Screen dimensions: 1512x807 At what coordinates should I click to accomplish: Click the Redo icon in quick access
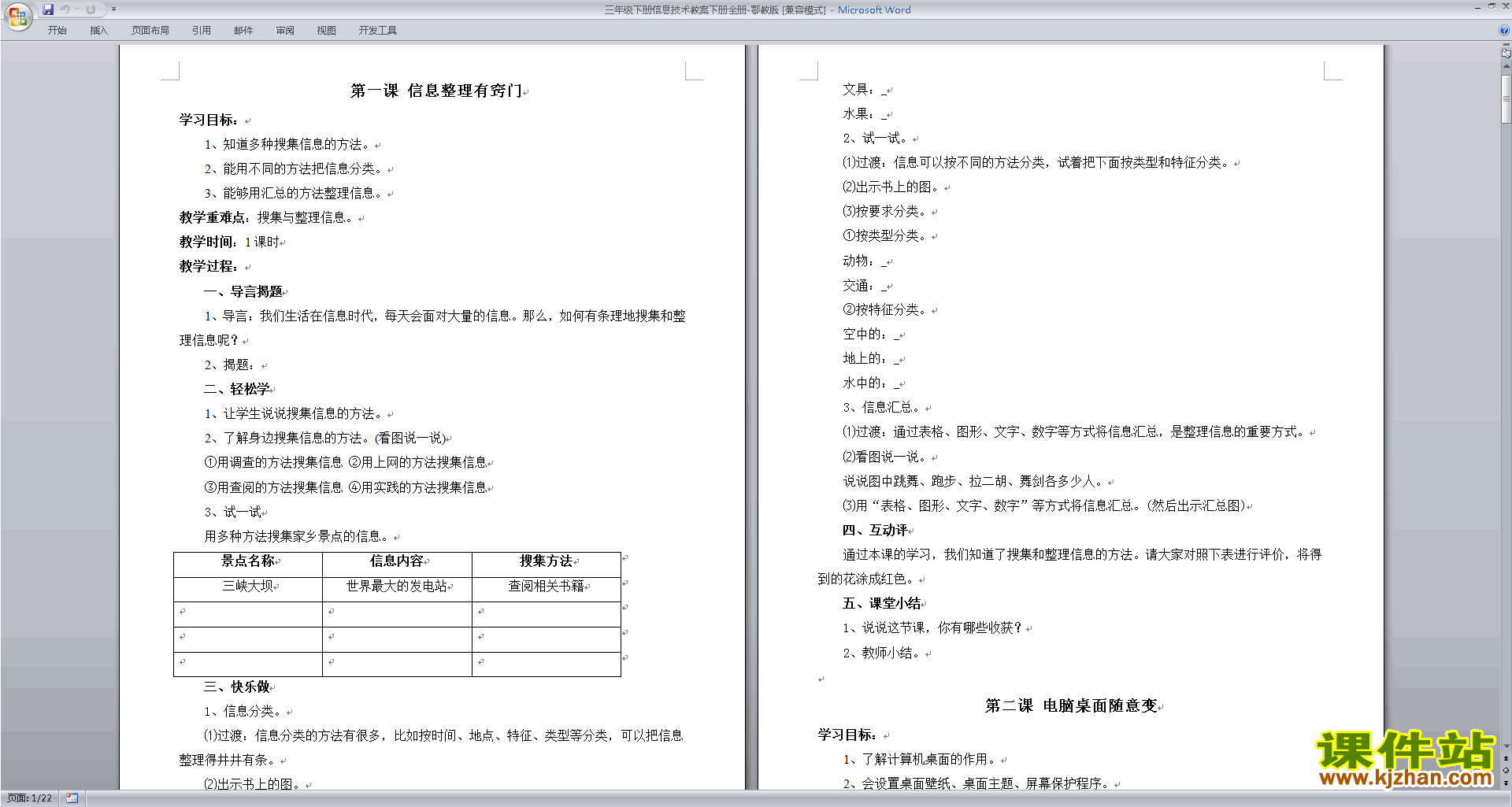pyautogui.click(x=91, y=9)
